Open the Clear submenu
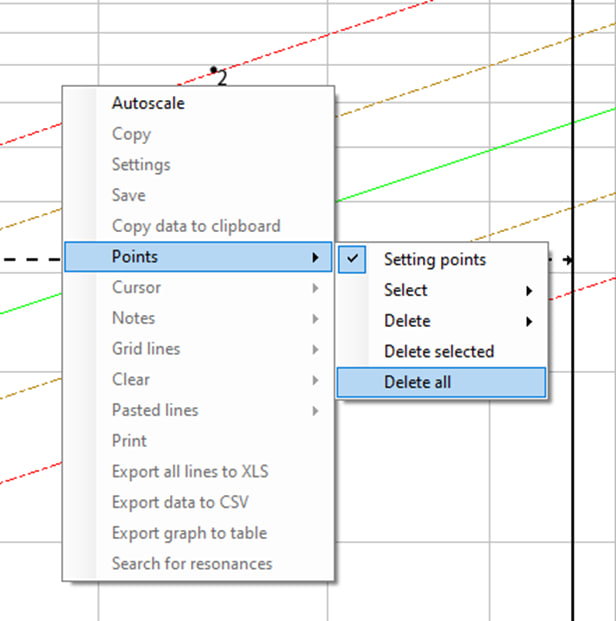The height and width of the screenshot is (621, 616). pos(198,379)
